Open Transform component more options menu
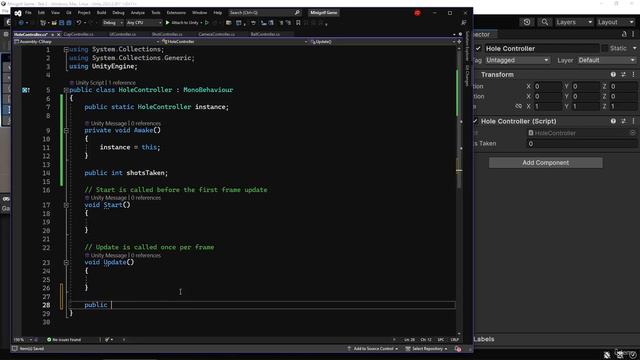640x360 pixels. [633, 75]
